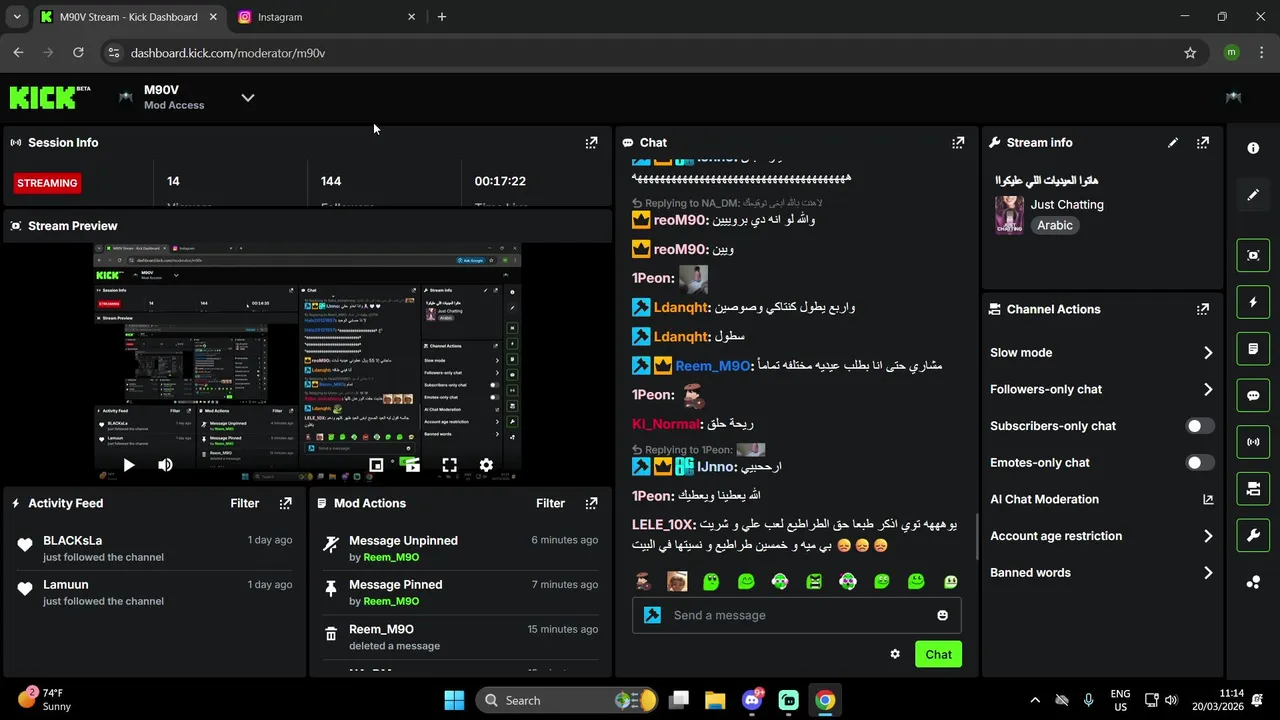Toggle Subscribers-only chat switch
The height and width of the screenshot is (720, 1280).
1200,426
